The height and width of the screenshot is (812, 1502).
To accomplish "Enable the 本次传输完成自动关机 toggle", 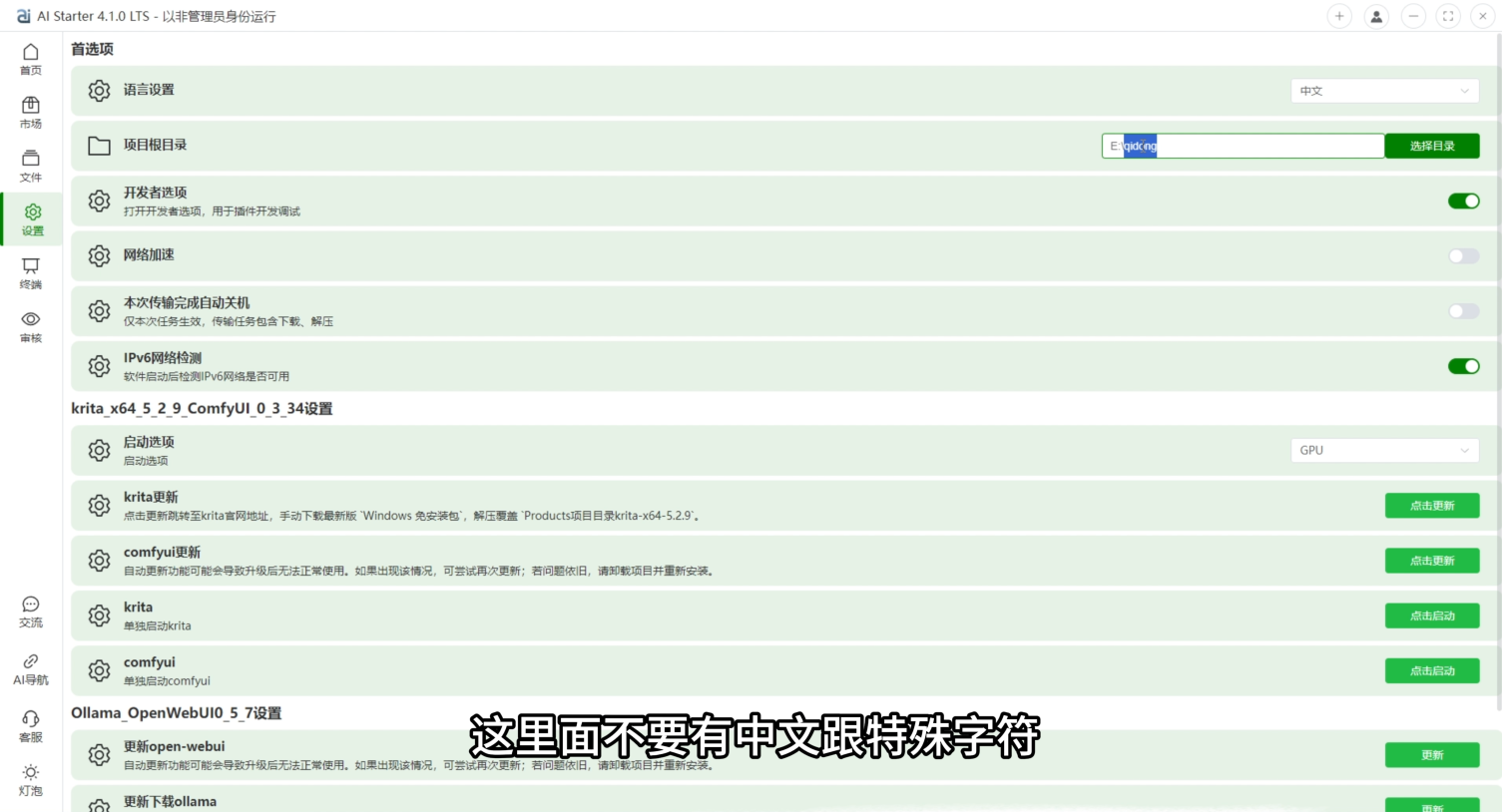I will 1463,311.
